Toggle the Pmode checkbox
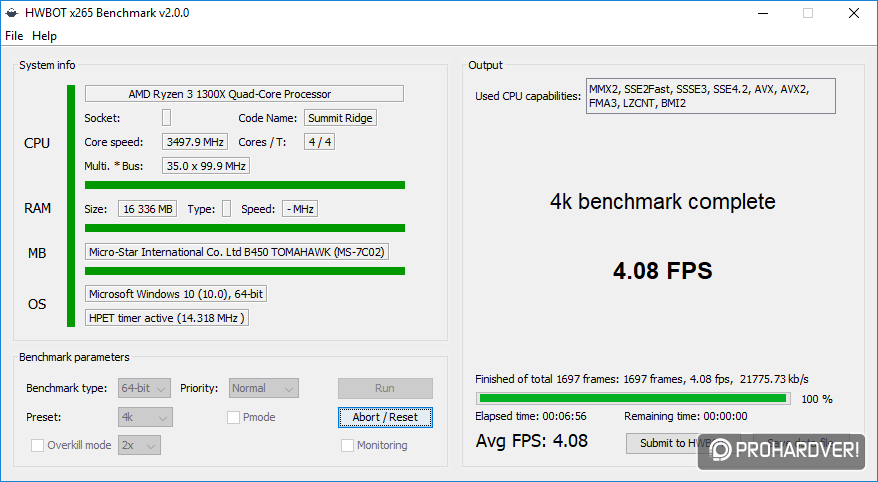878x482 pixels. click(233, 418)
